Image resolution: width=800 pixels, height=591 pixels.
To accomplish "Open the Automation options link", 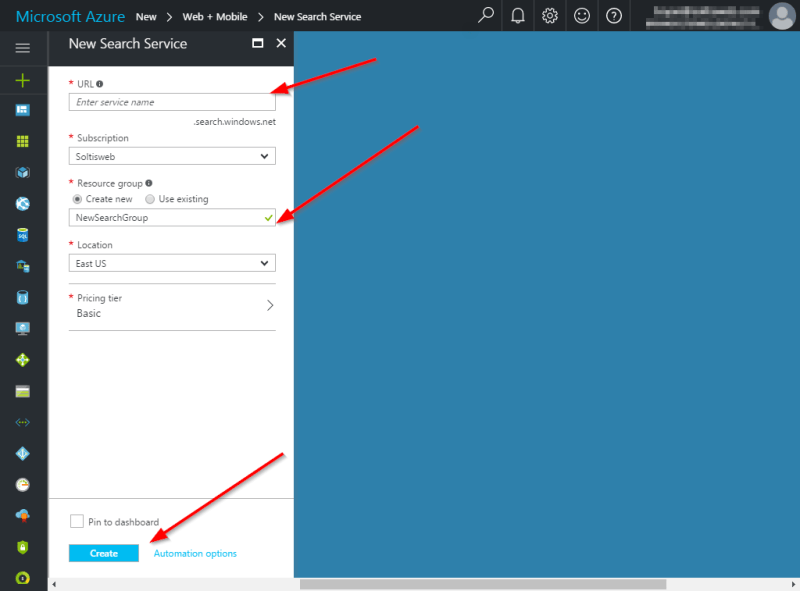I will [x=195, y=552].
